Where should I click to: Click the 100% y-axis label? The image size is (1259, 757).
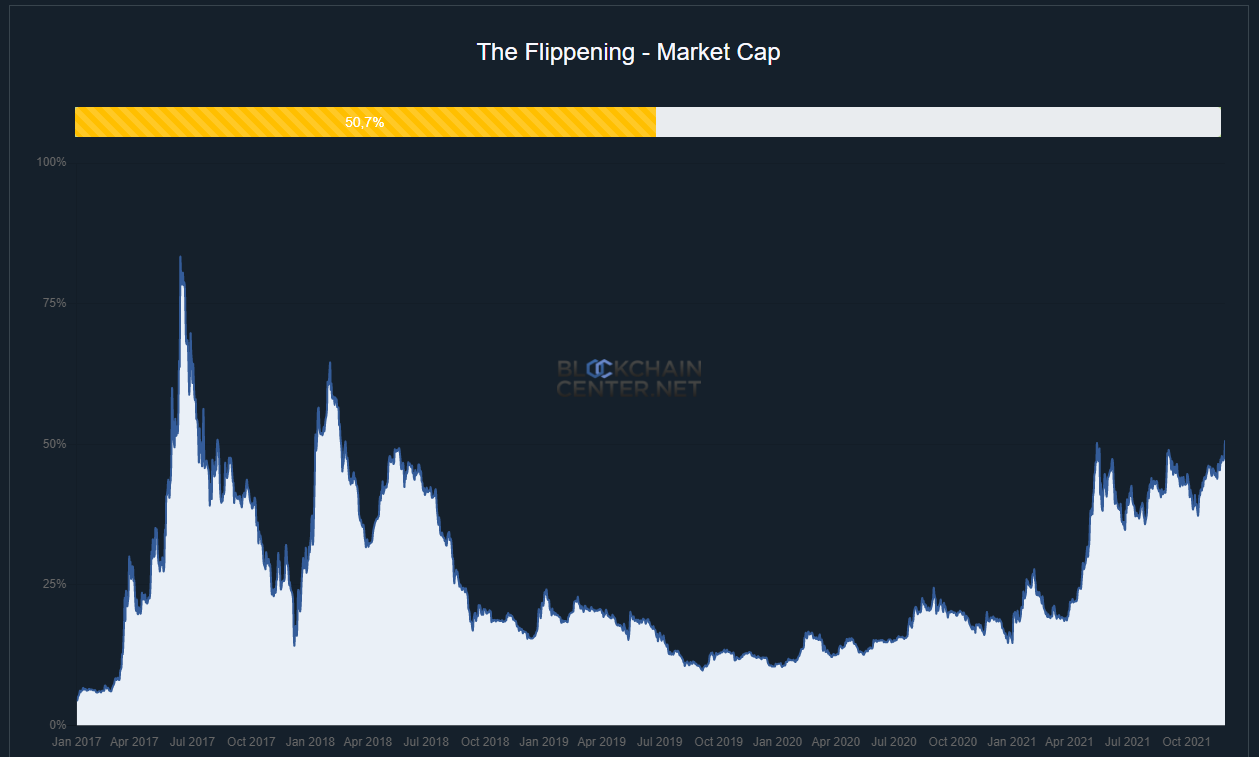[x=51, y=162]
